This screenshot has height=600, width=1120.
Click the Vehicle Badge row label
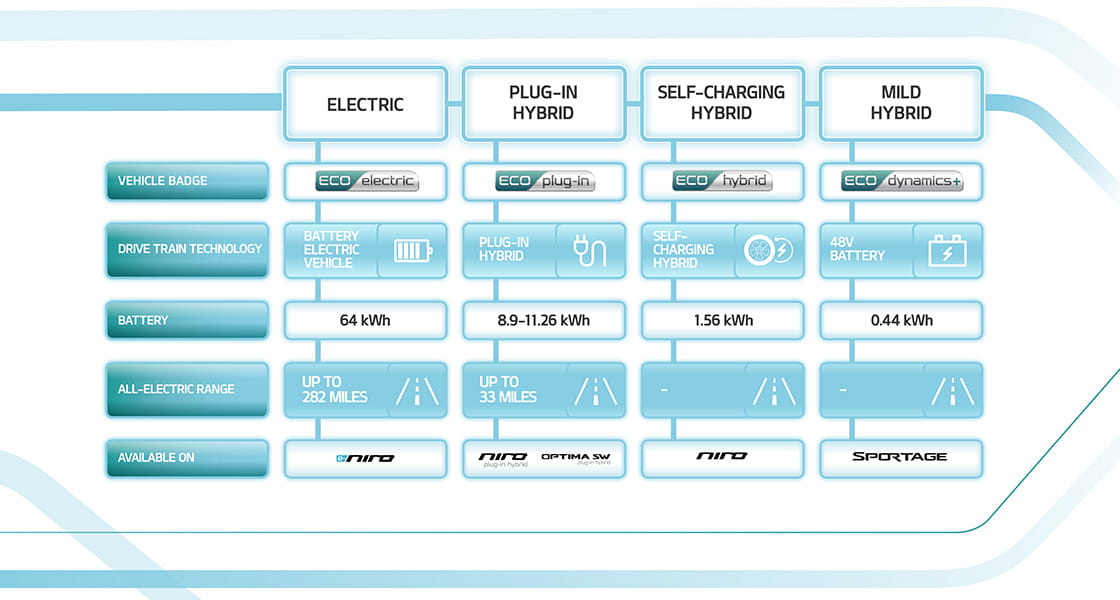pyautogui.click(x=187, y=181)
